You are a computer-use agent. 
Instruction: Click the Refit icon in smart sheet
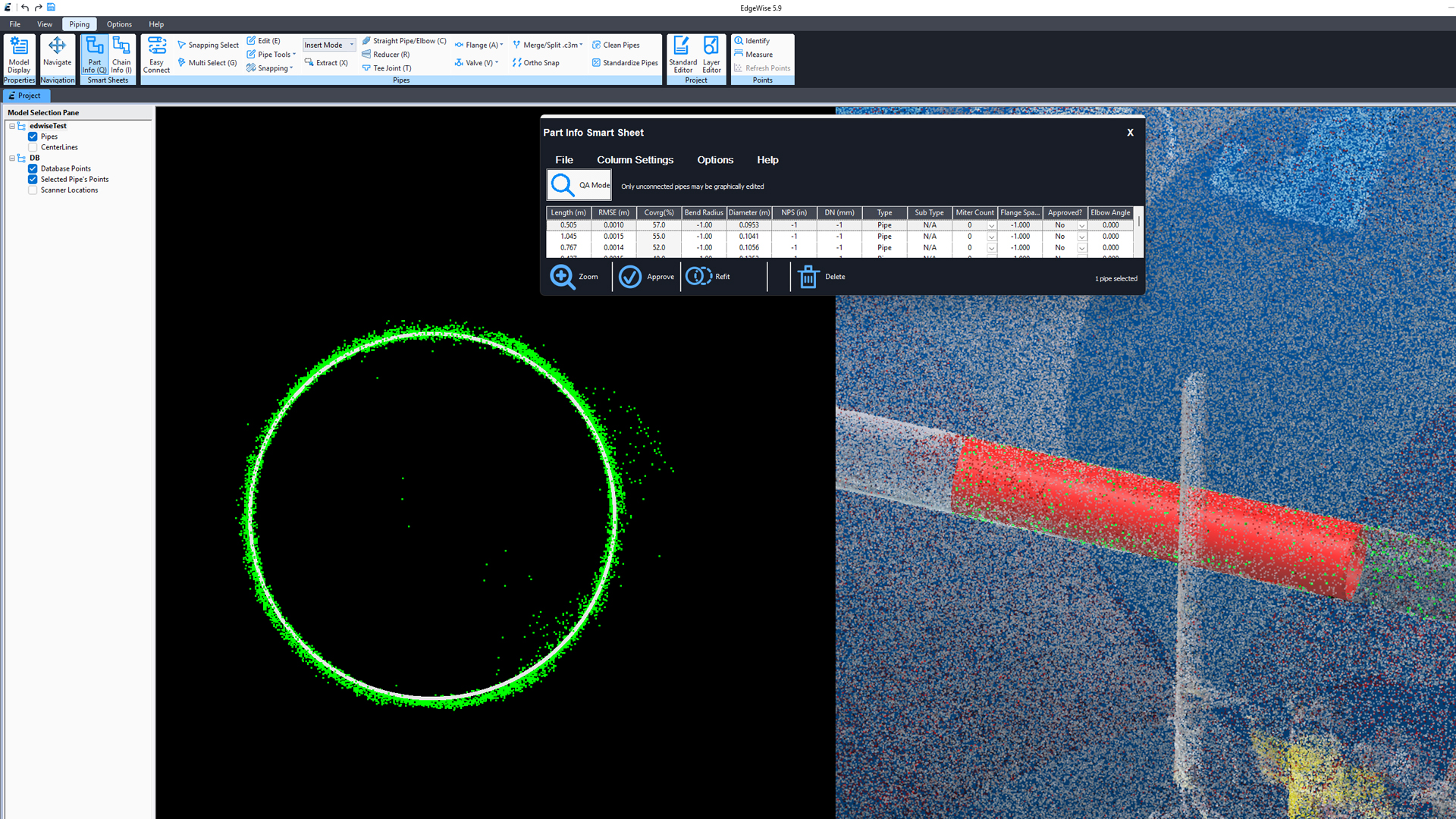(698, 277)
